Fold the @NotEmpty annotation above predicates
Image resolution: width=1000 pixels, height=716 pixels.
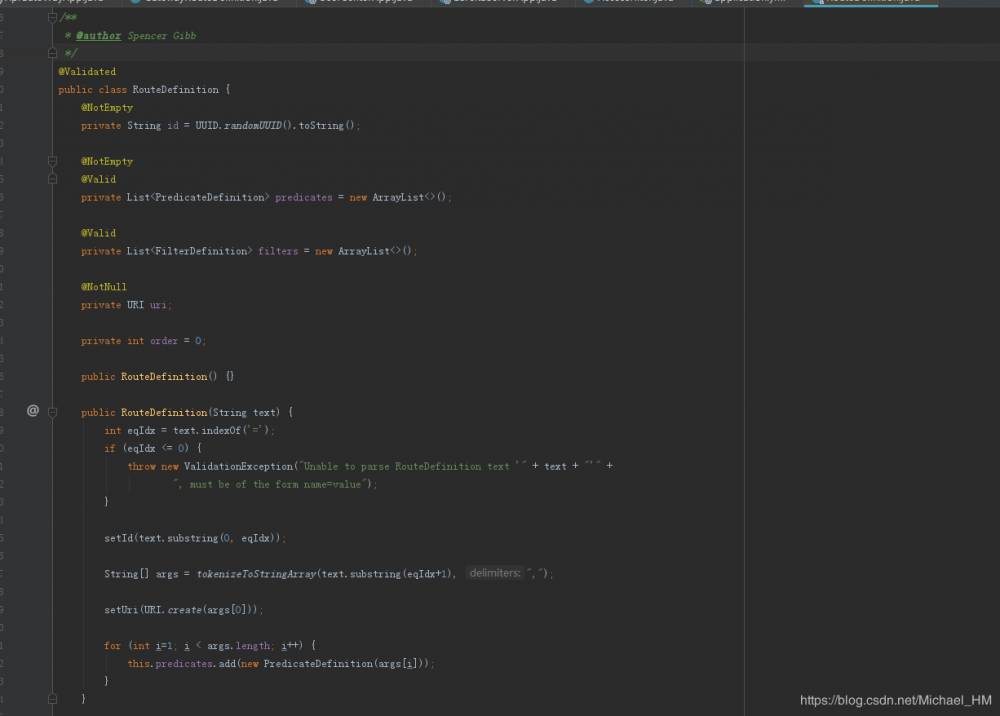(x=52, y=161)
